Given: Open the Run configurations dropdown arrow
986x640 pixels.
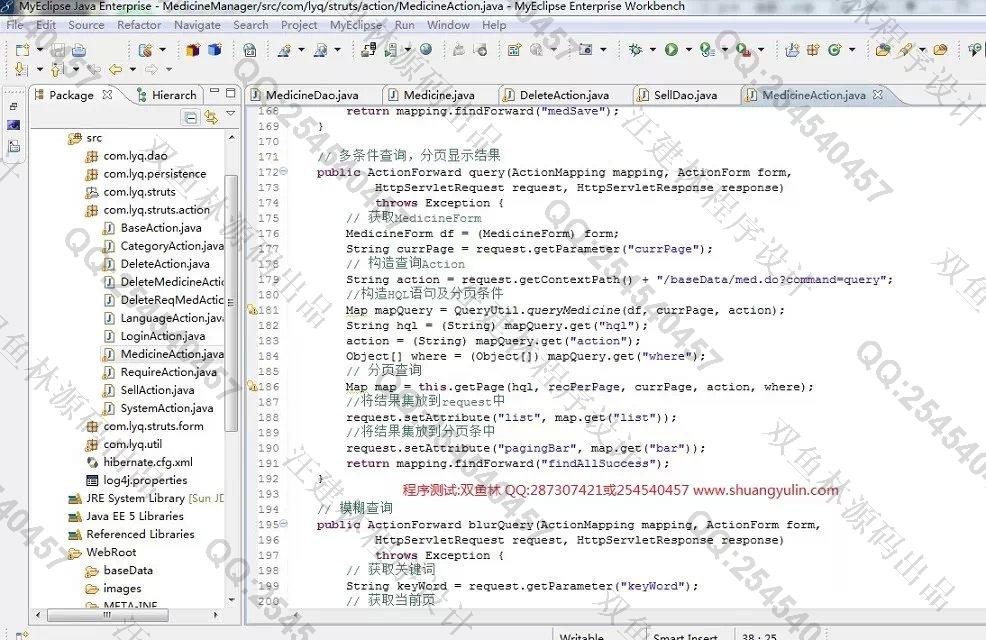Looking at the screenshot, I should click(689, 50).
